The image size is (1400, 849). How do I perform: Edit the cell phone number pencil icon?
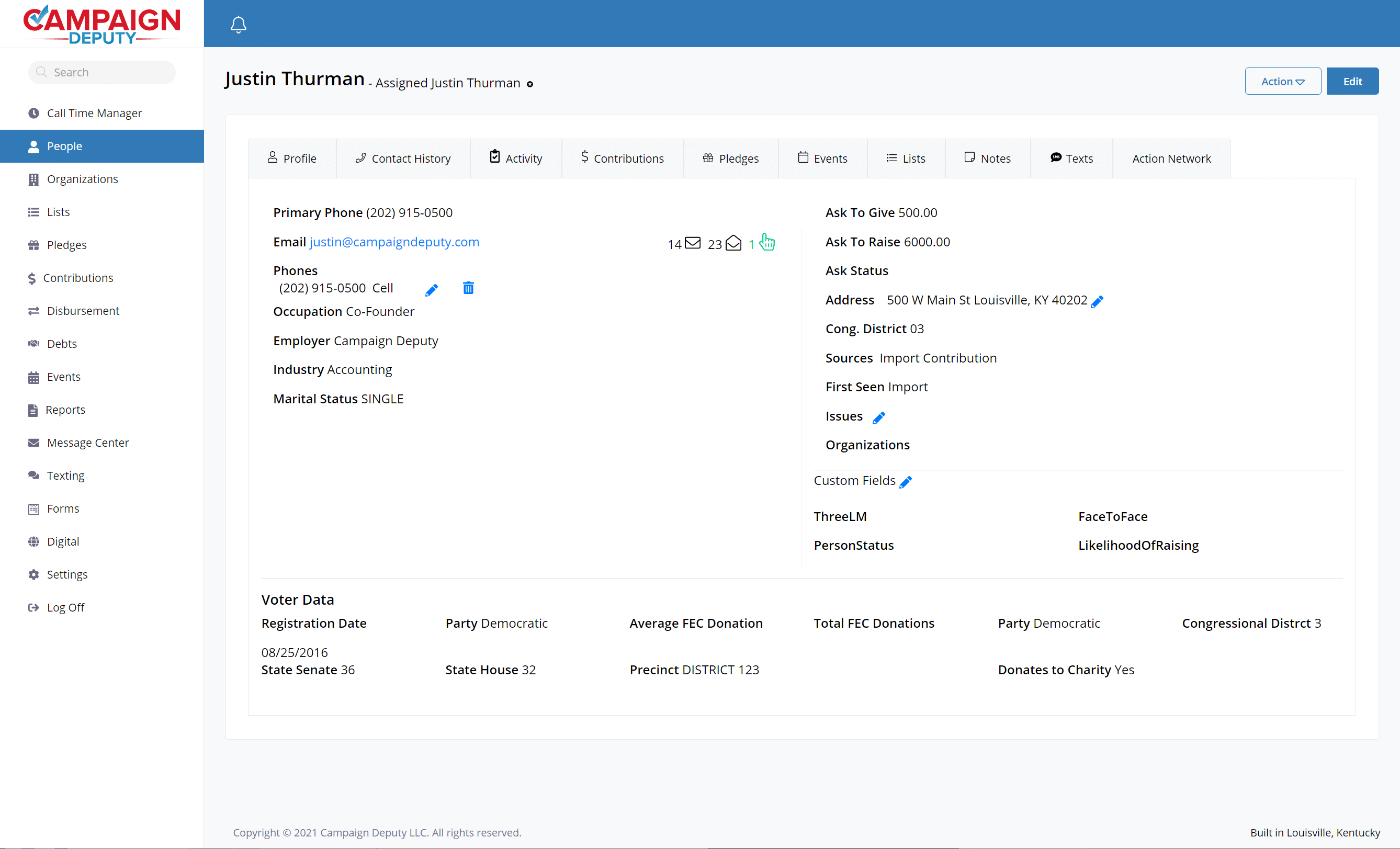tap(431, 290)
